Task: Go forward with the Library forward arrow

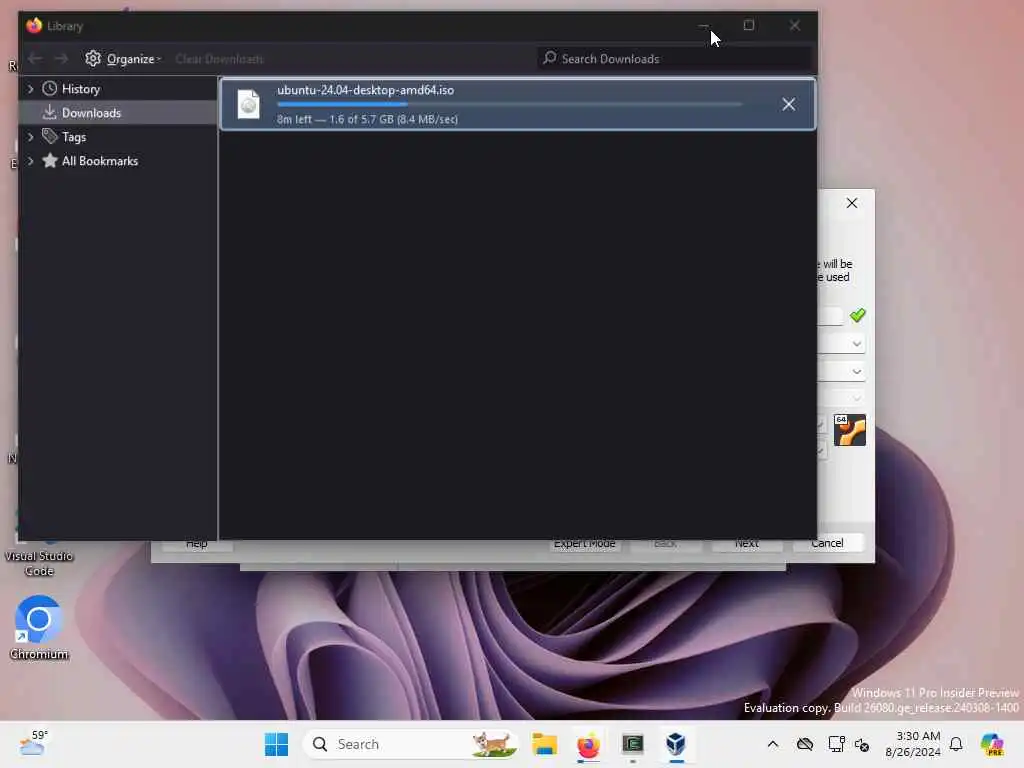Action: (x=61, y=59)
